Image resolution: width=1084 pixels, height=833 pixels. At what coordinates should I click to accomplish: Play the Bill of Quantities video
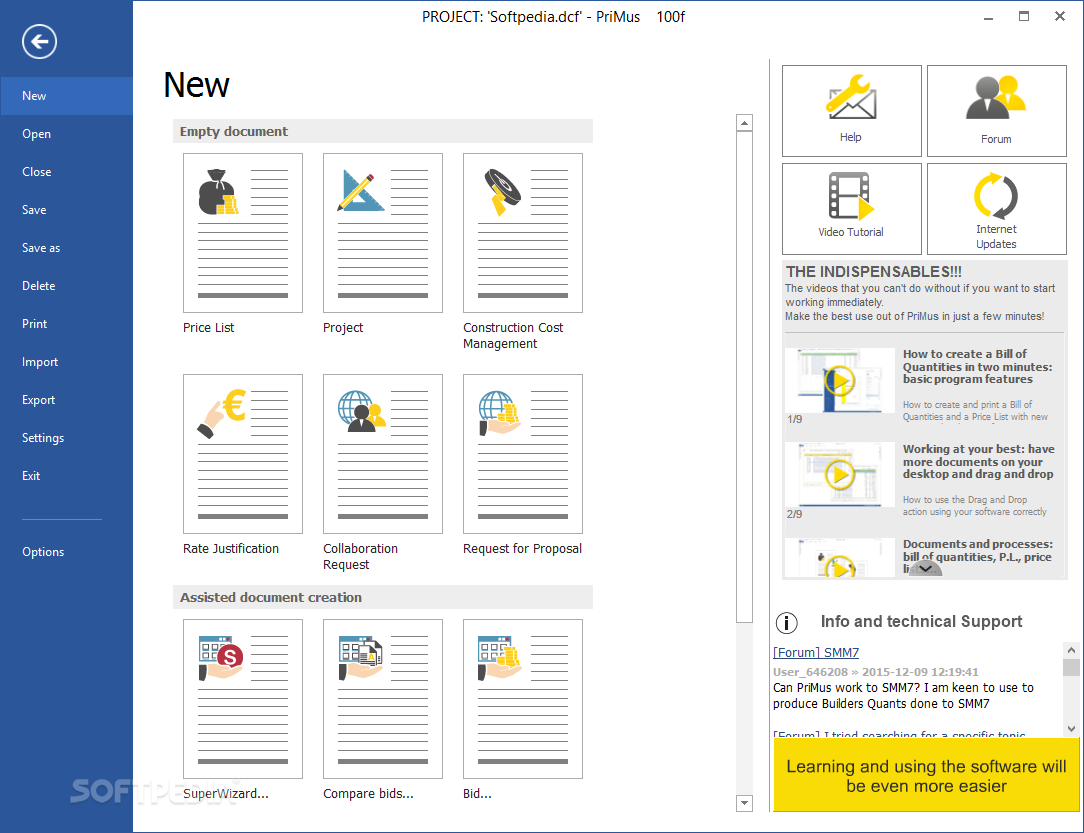pos(840,381)
